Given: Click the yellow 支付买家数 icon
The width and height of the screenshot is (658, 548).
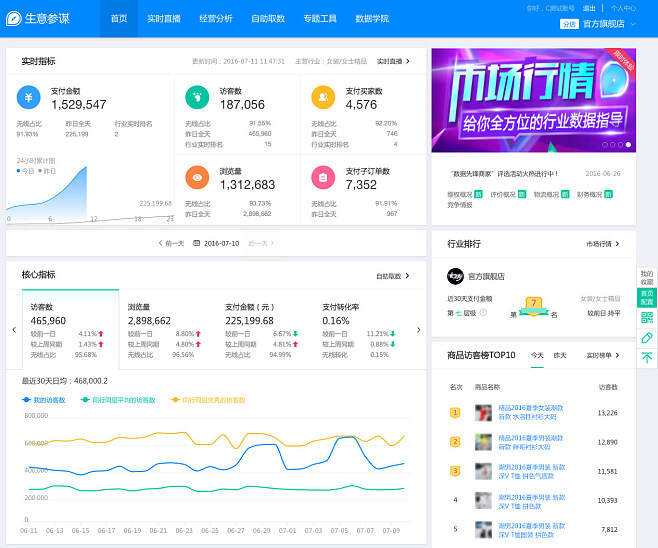Looking at the screenshot, I should (x=323, y=97).
